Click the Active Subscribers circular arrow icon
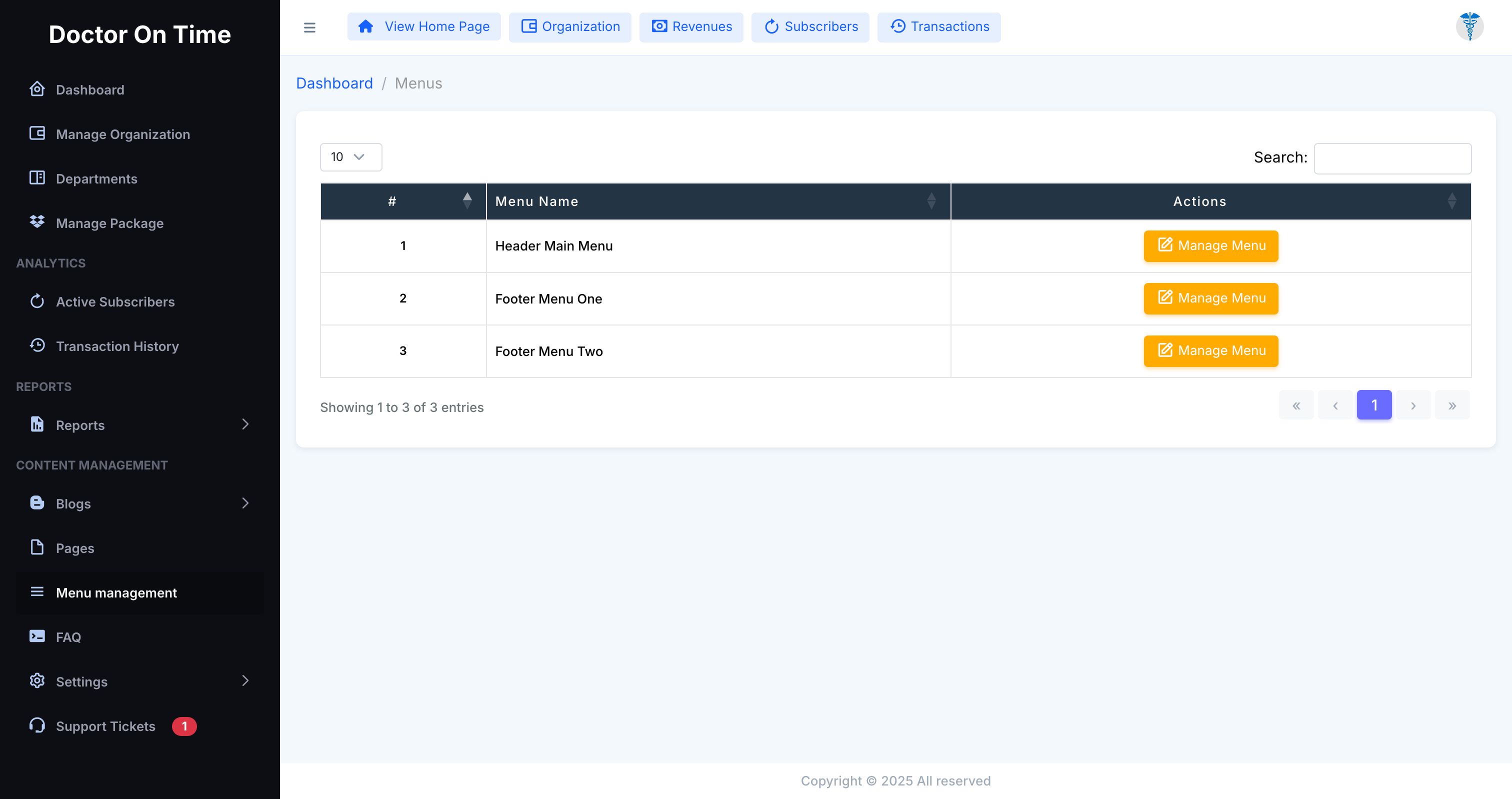Image resolution: width=1512 pixels, height=799 pixels. [x=37, y=301]
